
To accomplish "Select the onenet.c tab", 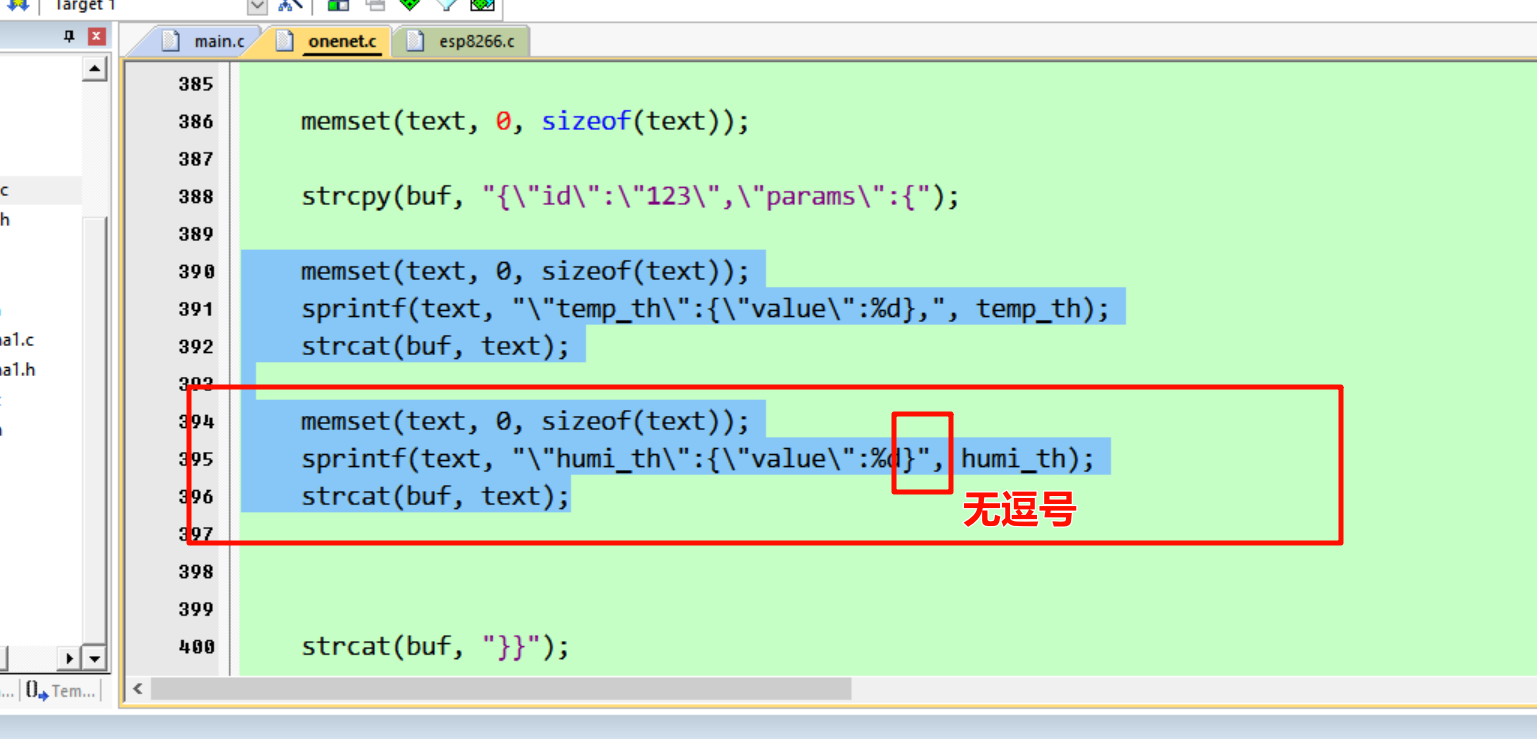I will (x=330, y=41).
